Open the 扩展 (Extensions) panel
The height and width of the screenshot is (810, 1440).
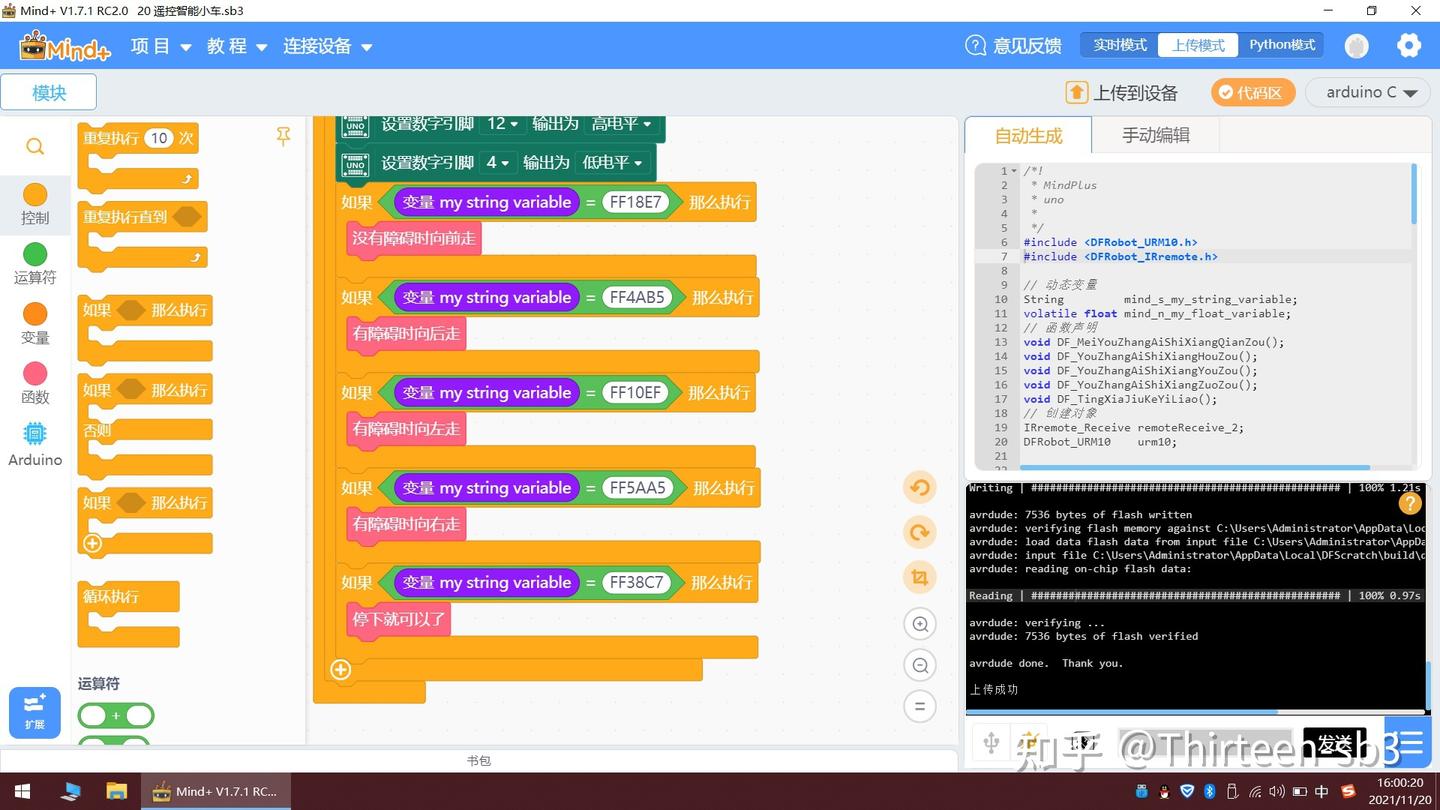click(34, 712)
